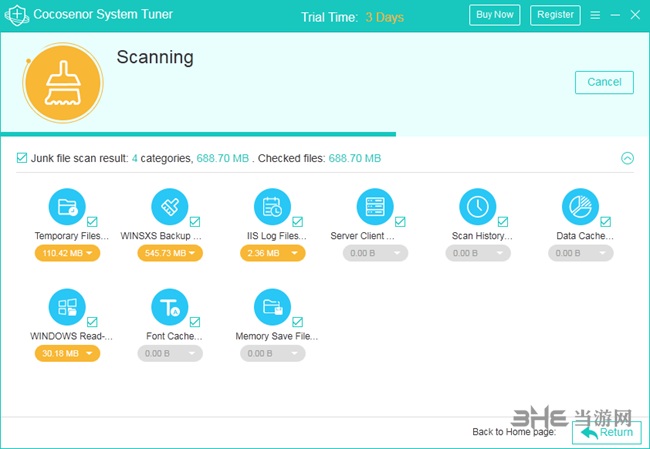The width and height of the screenshot is (650, 449).
Task: Uncheck the Font Cache checkbox
Action: [x=195, y=322]
